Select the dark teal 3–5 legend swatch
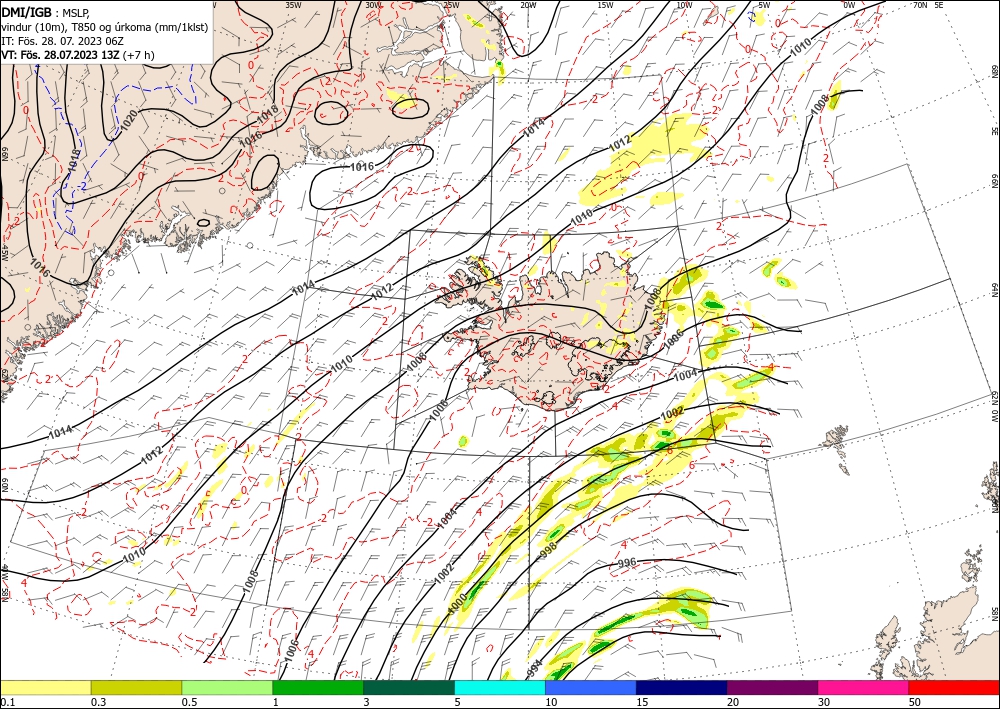 point(409,687)
